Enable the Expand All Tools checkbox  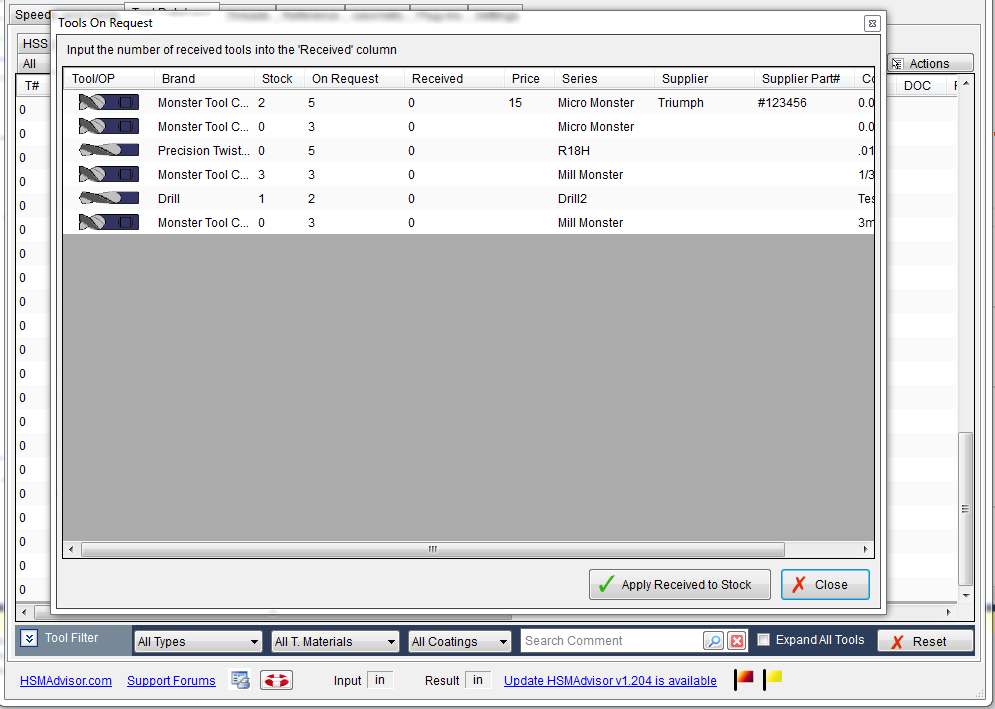pos(763,640)
